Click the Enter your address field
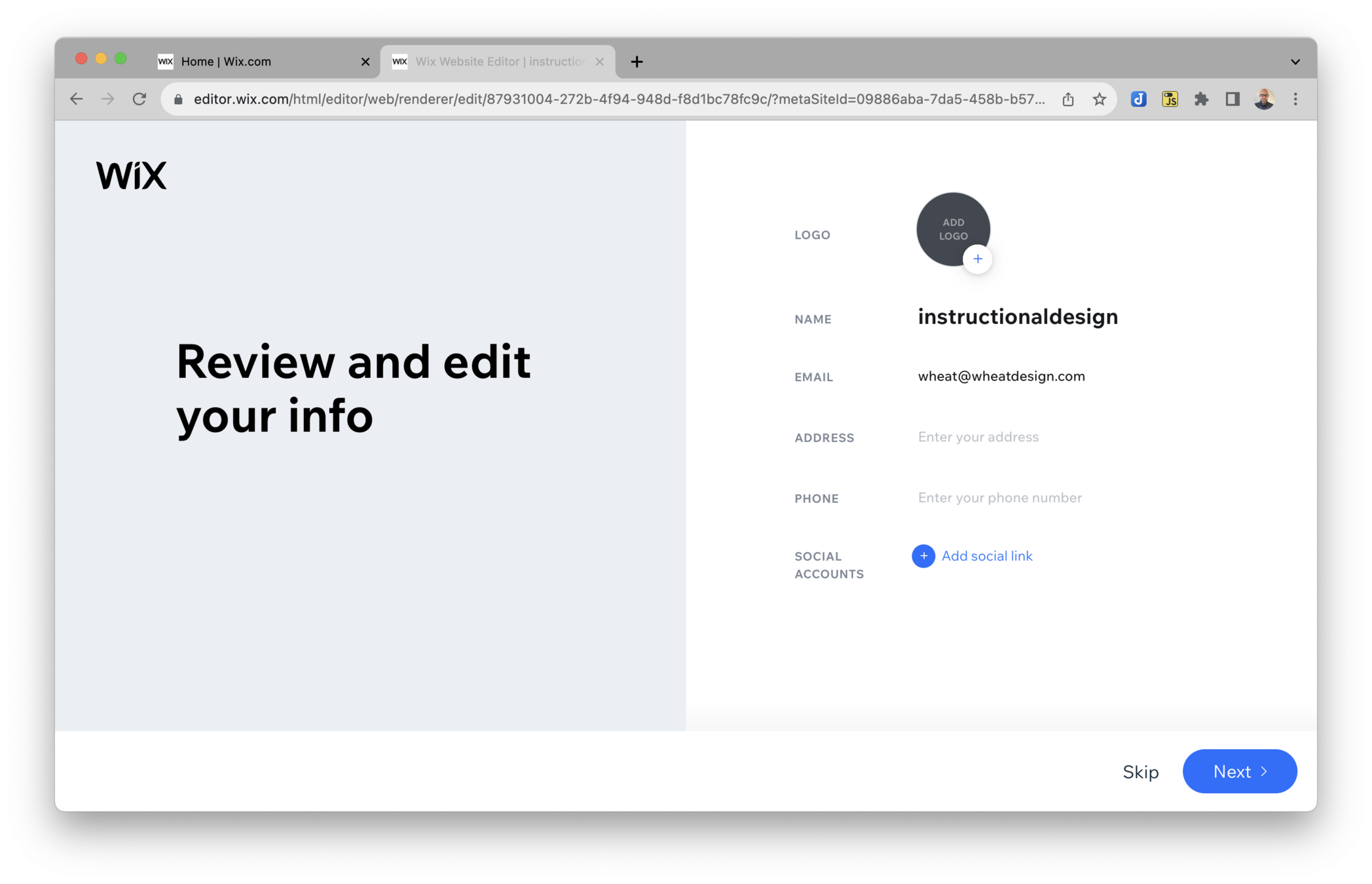The width and height of the screenshot is (1372, 884). coord(978,437)
